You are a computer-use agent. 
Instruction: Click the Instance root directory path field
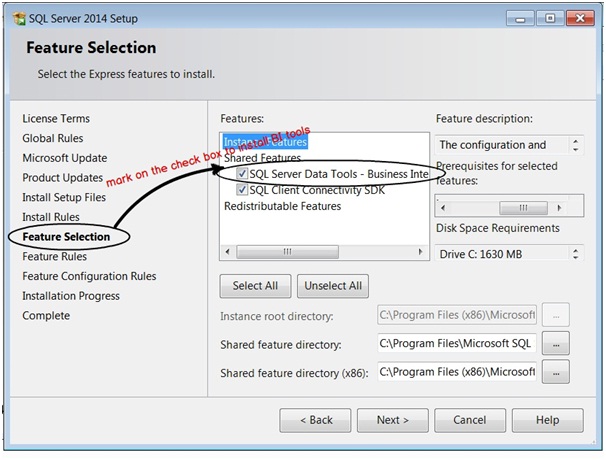[457, 315]
